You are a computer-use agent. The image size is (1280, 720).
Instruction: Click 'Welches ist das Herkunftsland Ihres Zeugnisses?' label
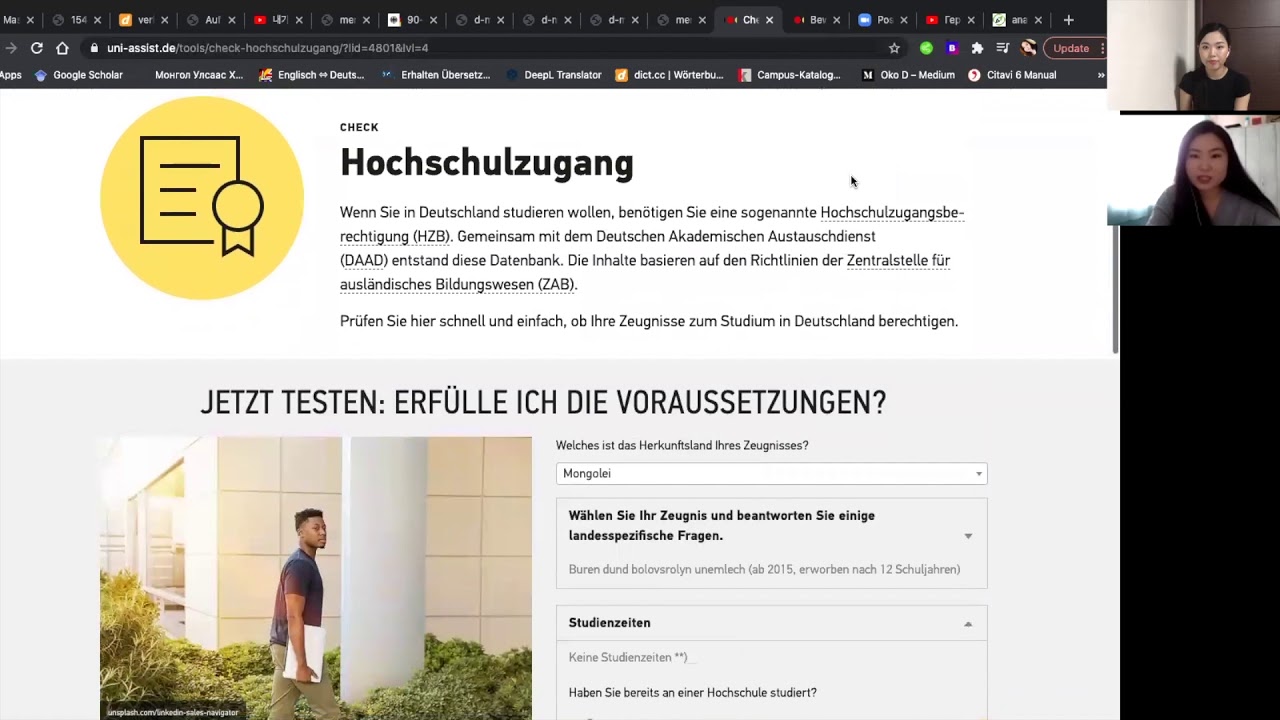click(682, 445)
